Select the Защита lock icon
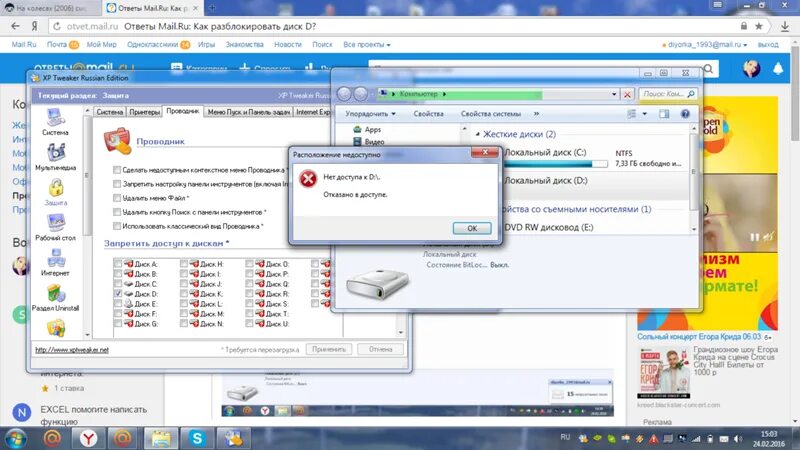This screenshot has width=800, height=450. pos(56,192)
